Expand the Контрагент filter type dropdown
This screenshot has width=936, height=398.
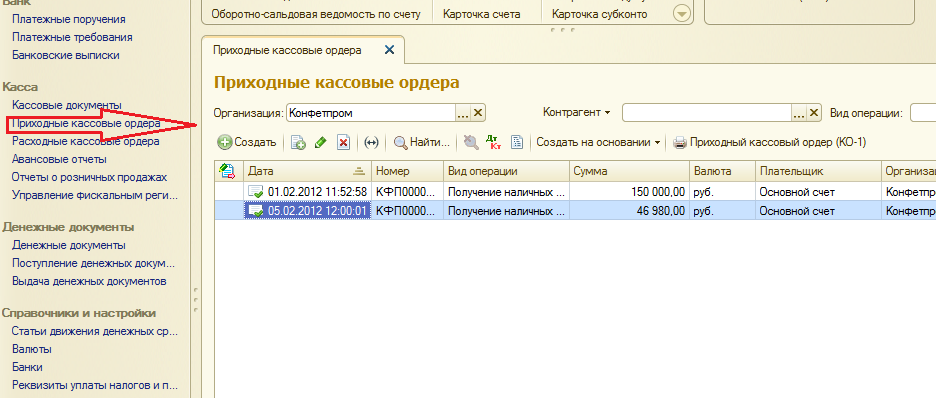(577, 112)
